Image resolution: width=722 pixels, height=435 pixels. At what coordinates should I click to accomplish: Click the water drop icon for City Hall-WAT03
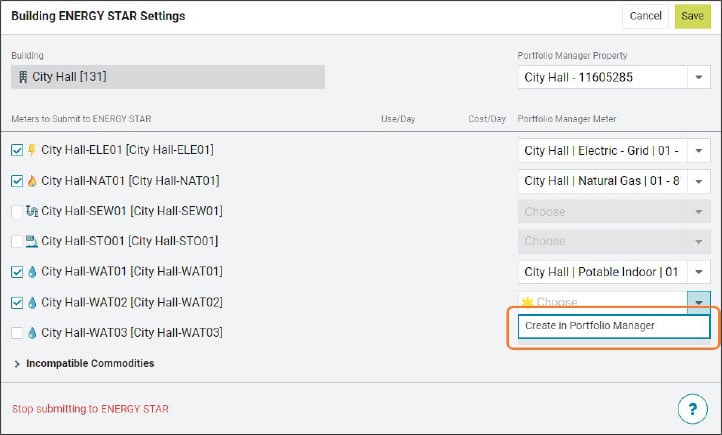click(31, 332)
